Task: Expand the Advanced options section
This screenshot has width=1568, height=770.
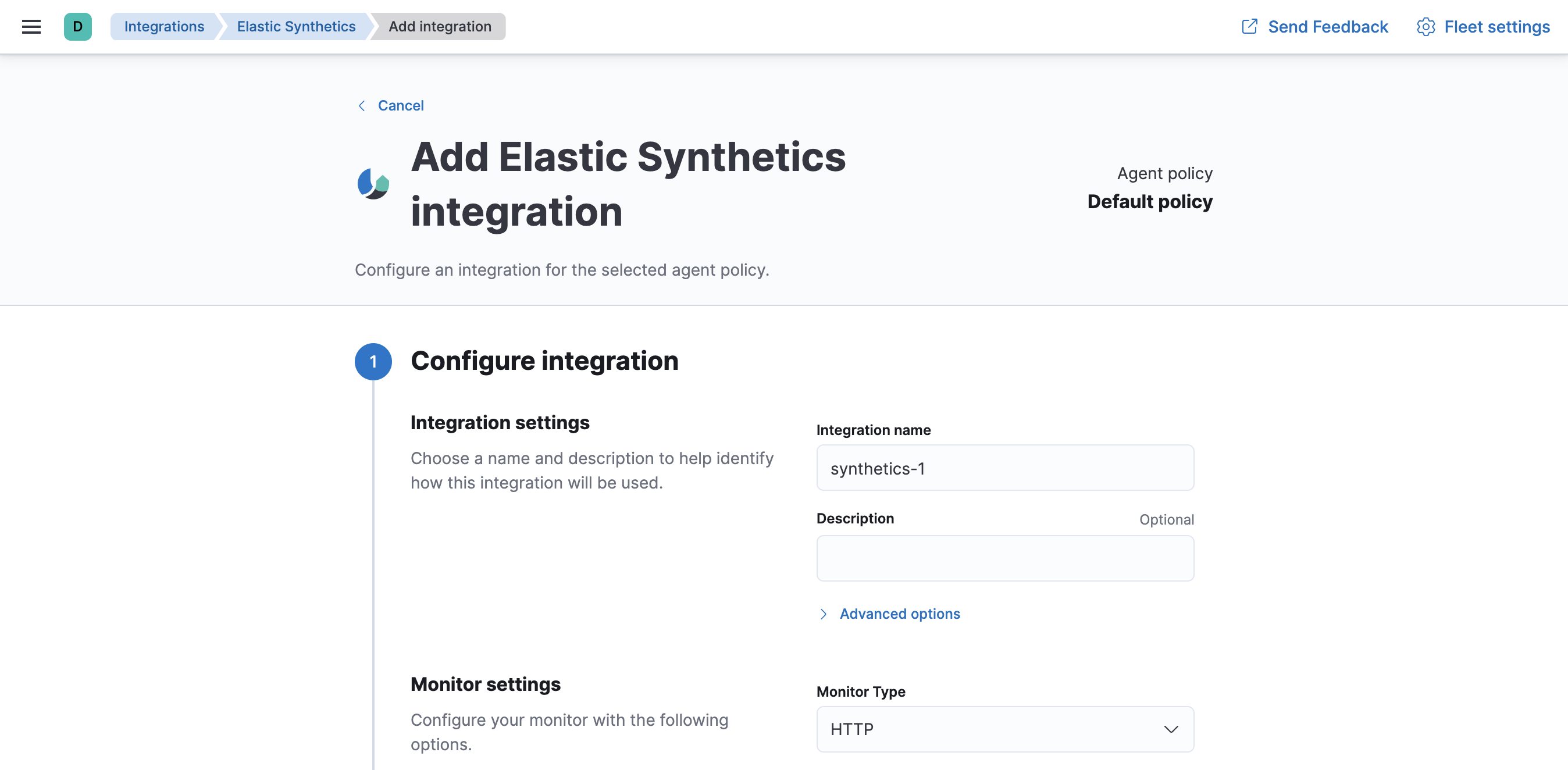Action: coord(888,613)
